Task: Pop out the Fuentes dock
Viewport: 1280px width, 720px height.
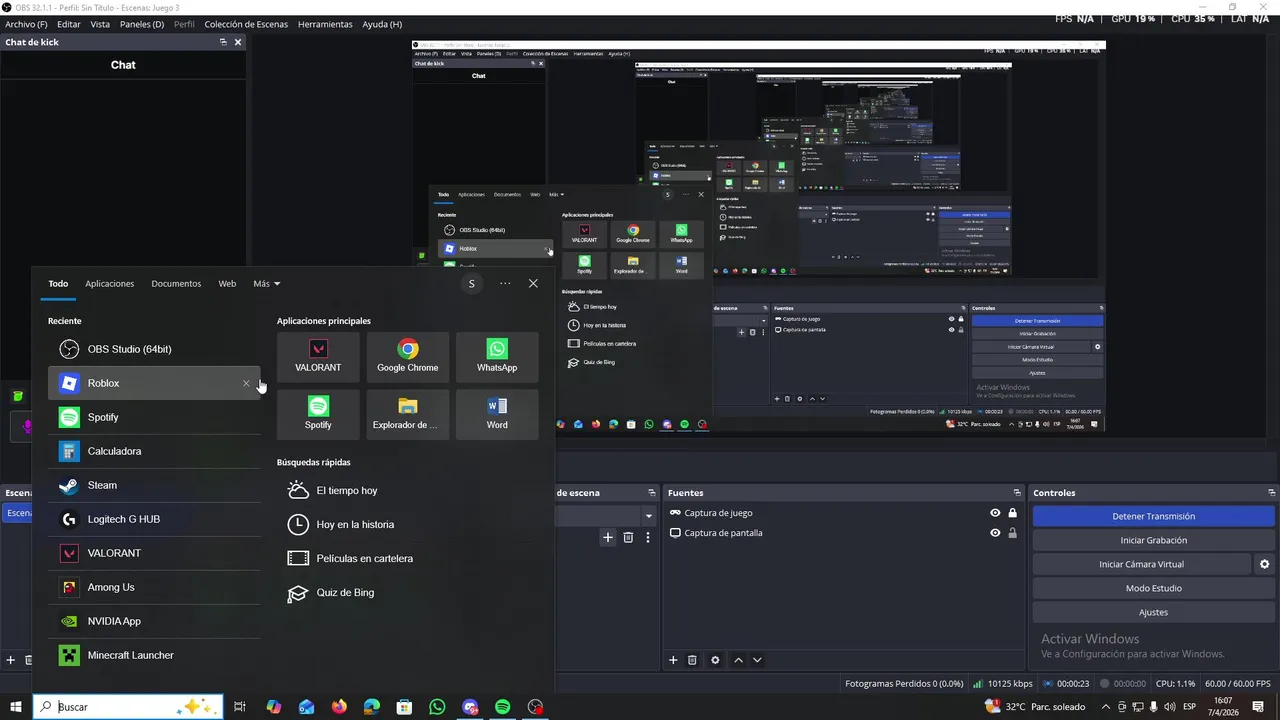Action: pyautogui.click(x=1017, y=493)
